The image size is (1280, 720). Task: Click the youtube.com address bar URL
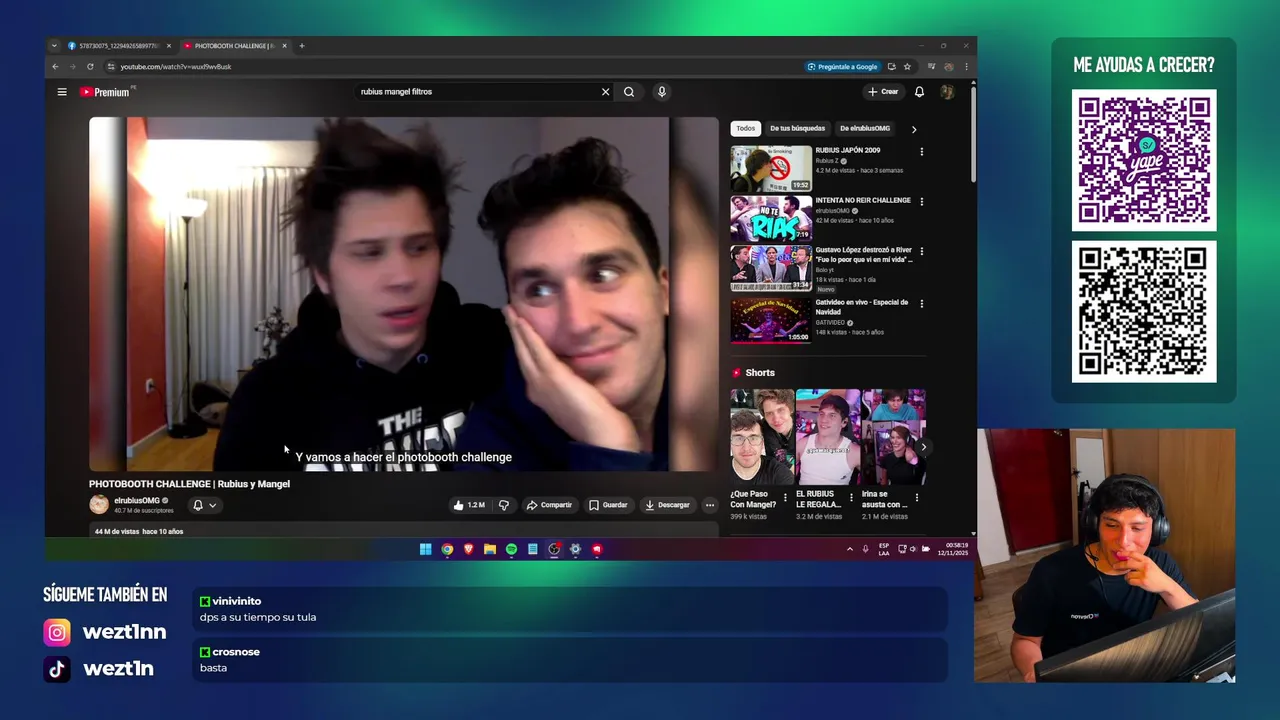[x=176, y=67]
